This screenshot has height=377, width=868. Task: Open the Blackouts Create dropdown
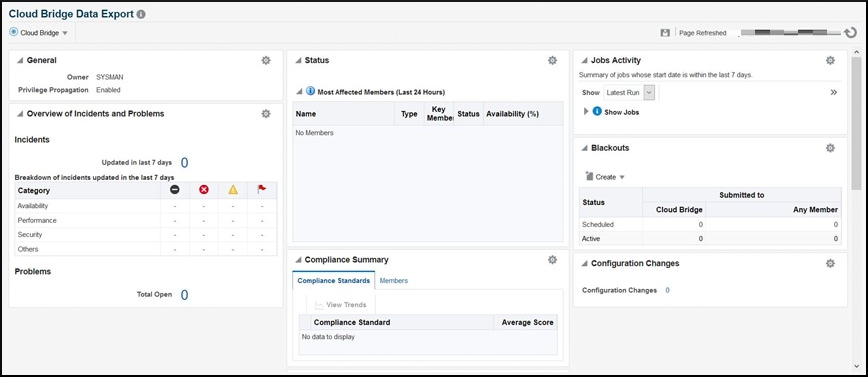point(605,177)
